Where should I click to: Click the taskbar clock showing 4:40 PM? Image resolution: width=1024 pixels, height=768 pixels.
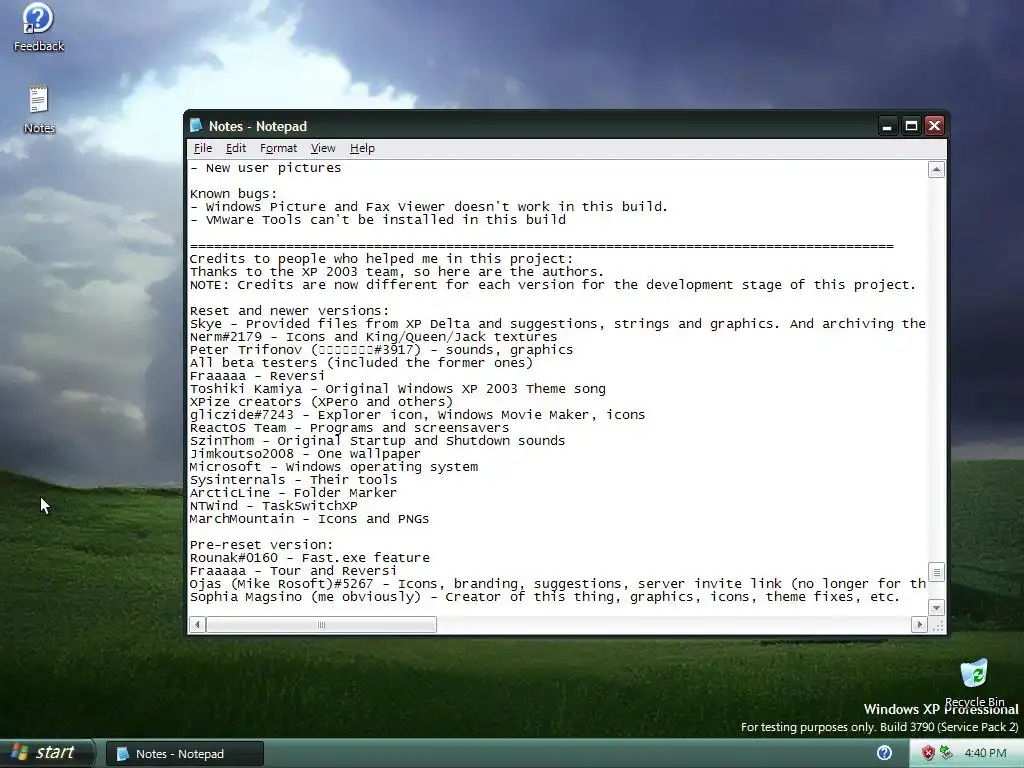(985, 753)
